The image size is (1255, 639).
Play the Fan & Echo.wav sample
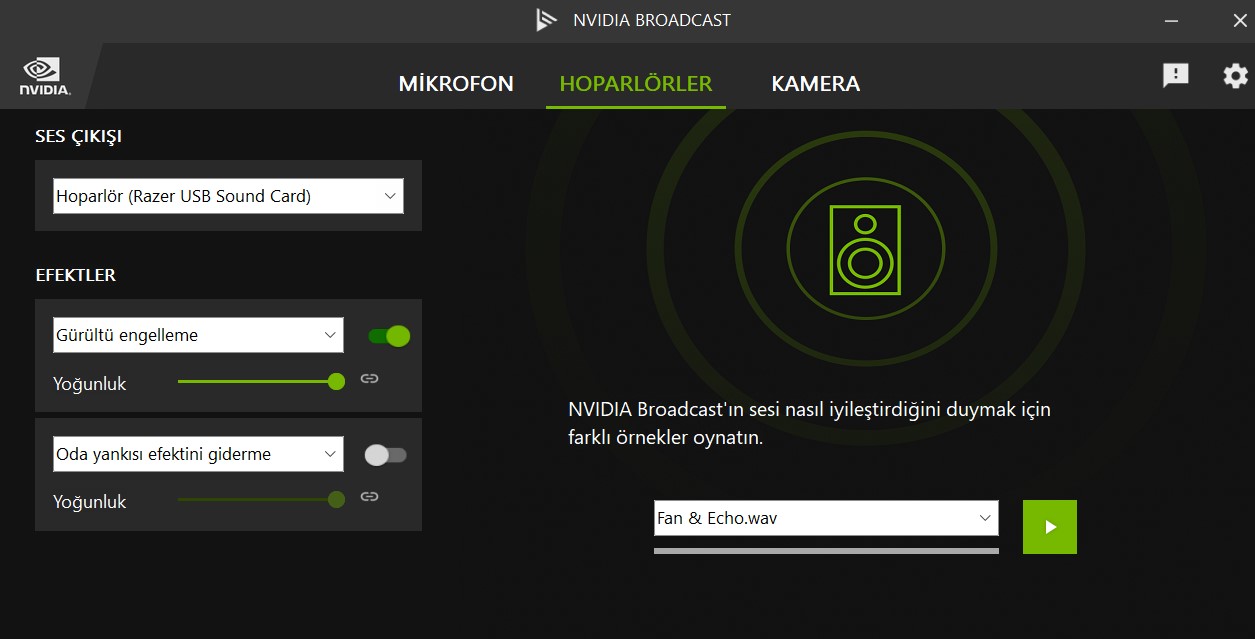click(1050, 527)
